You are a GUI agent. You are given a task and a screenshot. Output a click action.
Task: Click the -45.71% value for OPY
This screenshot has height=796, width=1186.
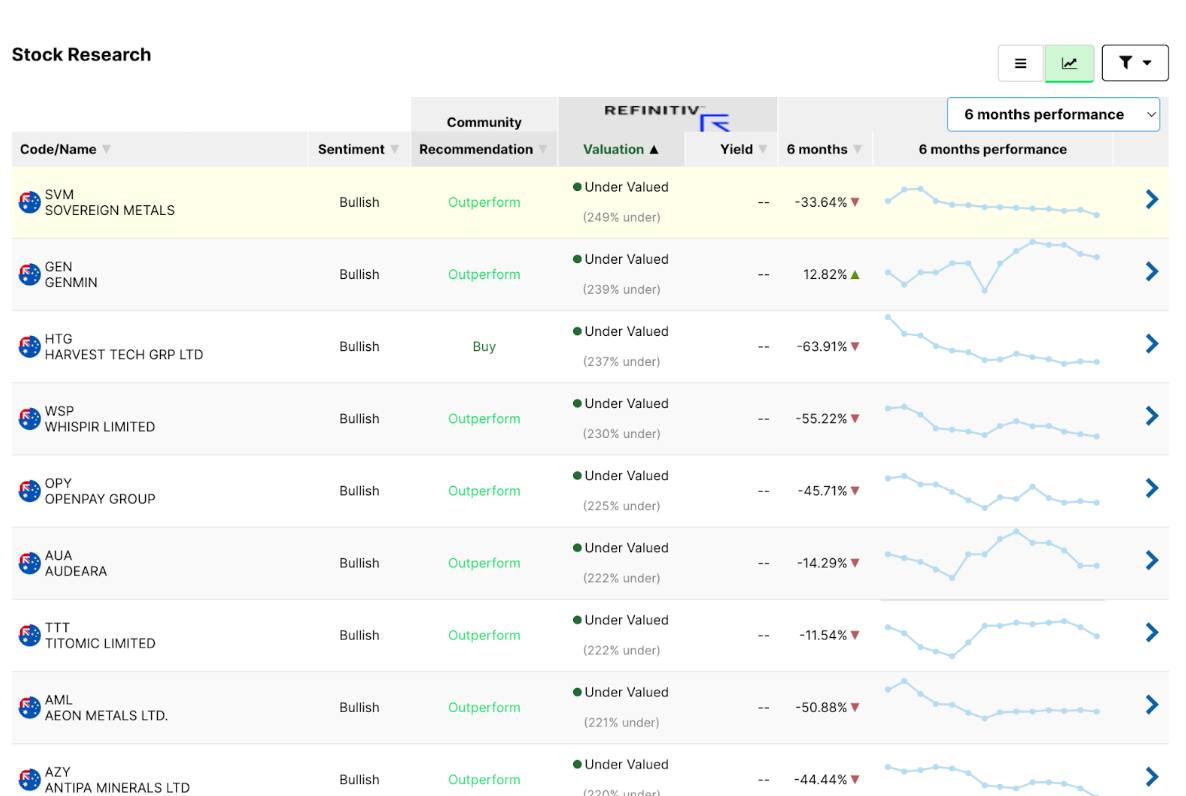click(822, 491)
